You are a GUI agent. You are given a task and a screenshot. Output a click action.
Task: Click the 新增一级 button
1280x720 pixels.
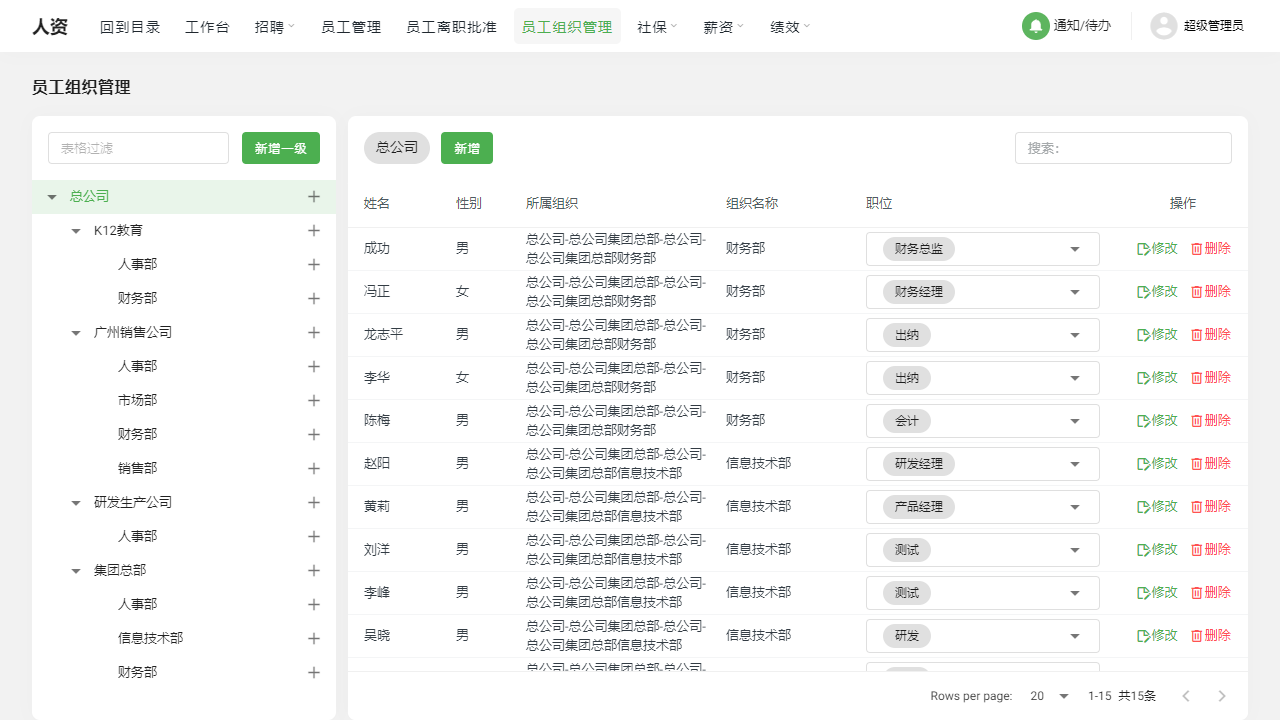pos(280,147)
